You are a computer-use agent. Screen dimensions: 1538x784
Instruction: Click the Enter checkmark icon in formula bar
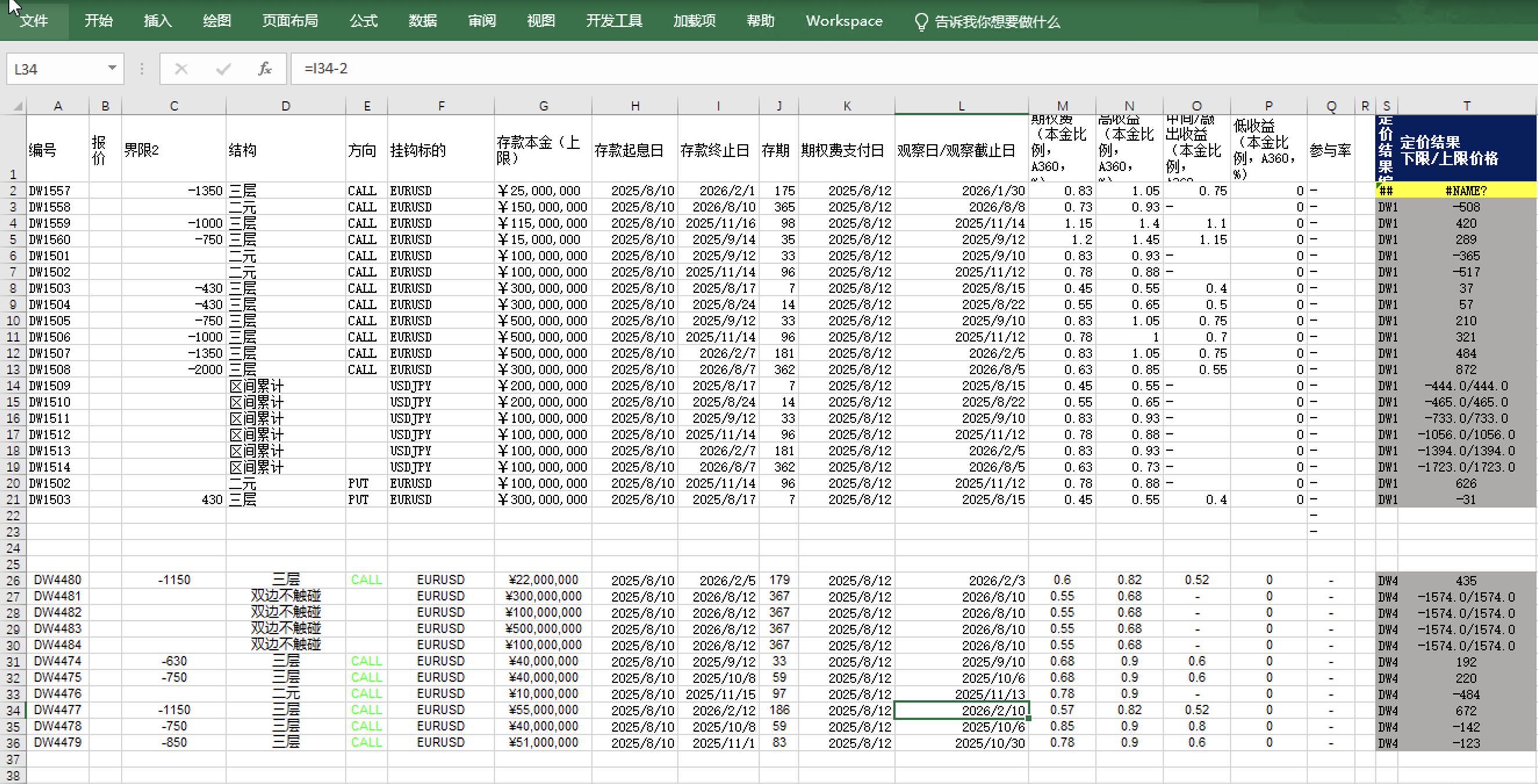pyautogui.click(x=223, y=69)
